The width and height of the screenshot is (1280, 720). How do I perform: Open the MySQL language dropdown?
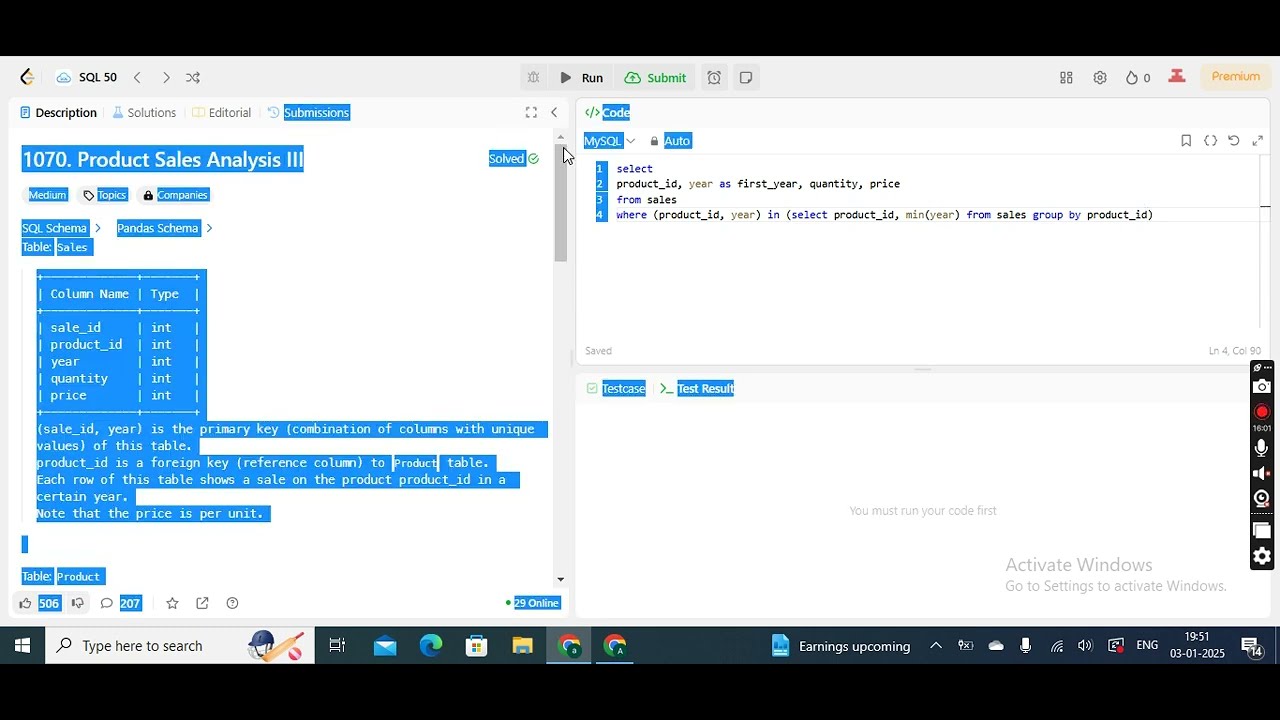[610, 141]
